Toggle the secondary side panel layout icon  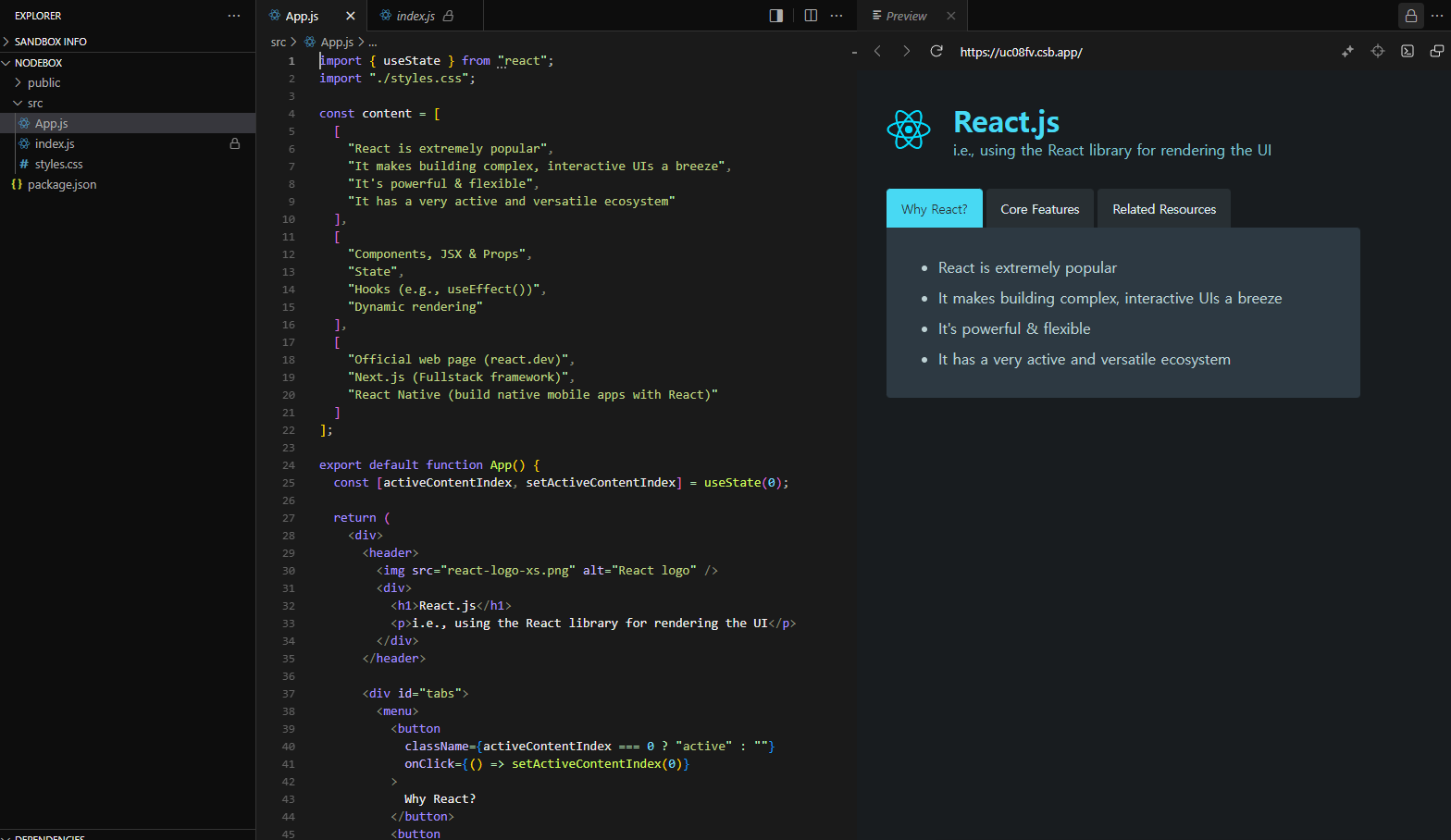[776, 16]
